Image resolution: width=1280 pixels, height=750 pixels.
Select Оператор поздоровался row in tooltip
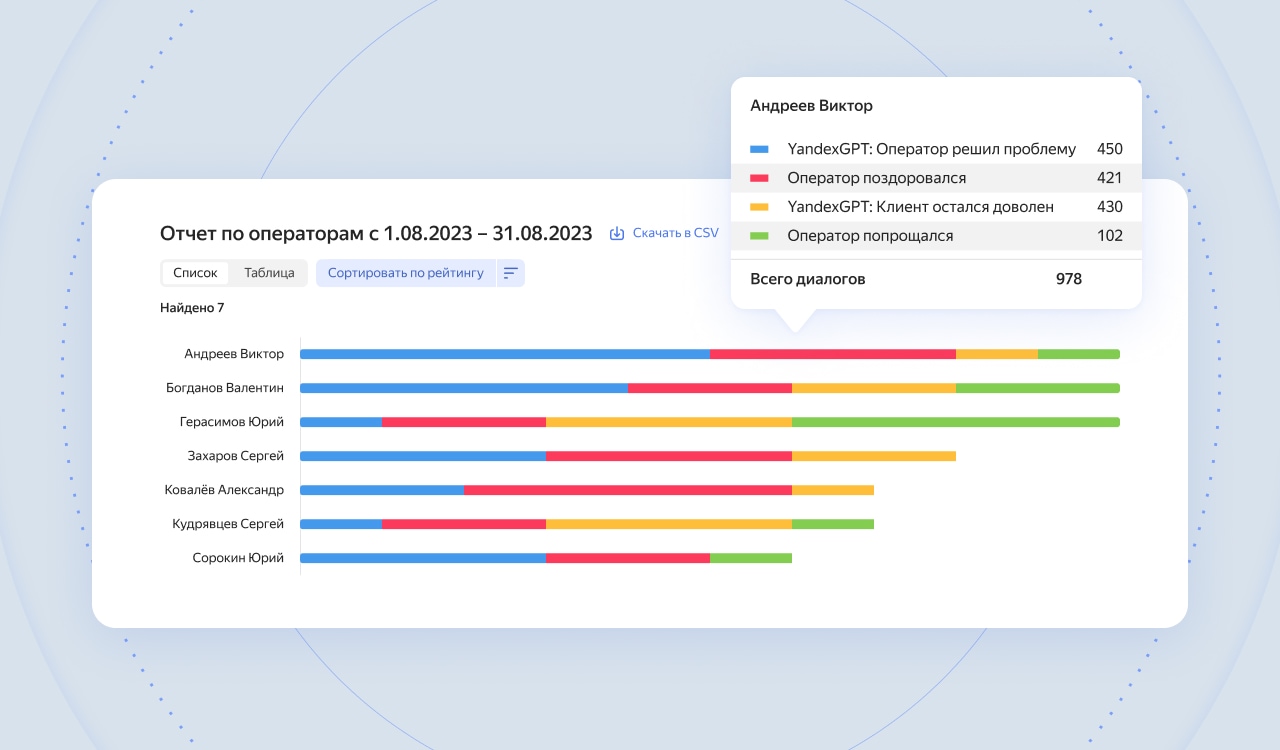[936, 178]
